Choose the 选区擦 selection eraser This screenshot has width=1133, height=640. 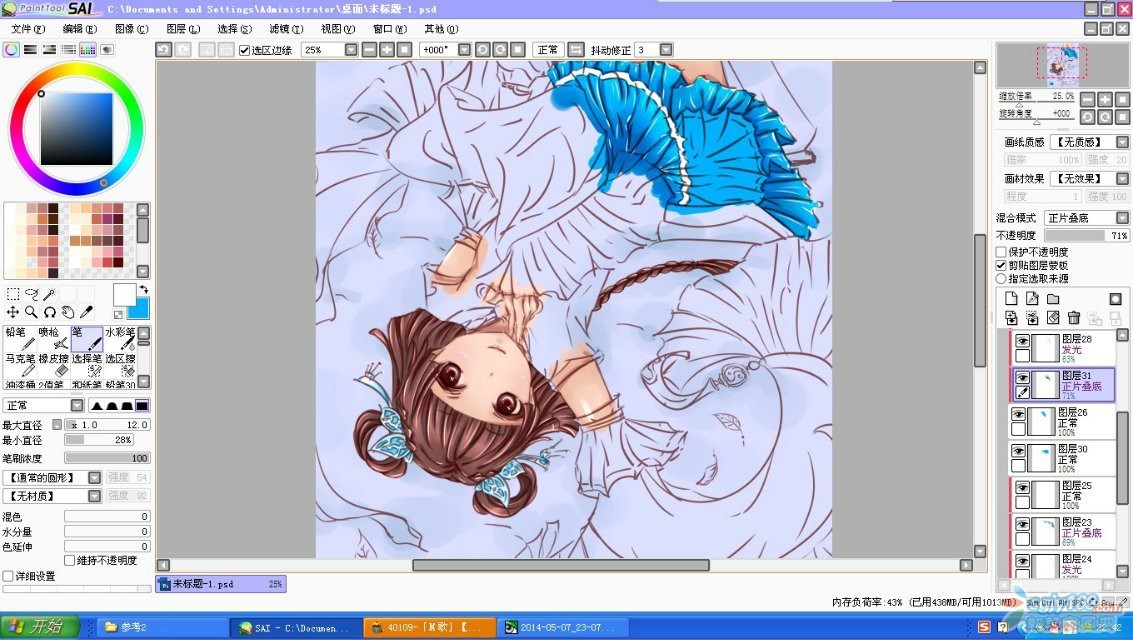coord(120,365)
